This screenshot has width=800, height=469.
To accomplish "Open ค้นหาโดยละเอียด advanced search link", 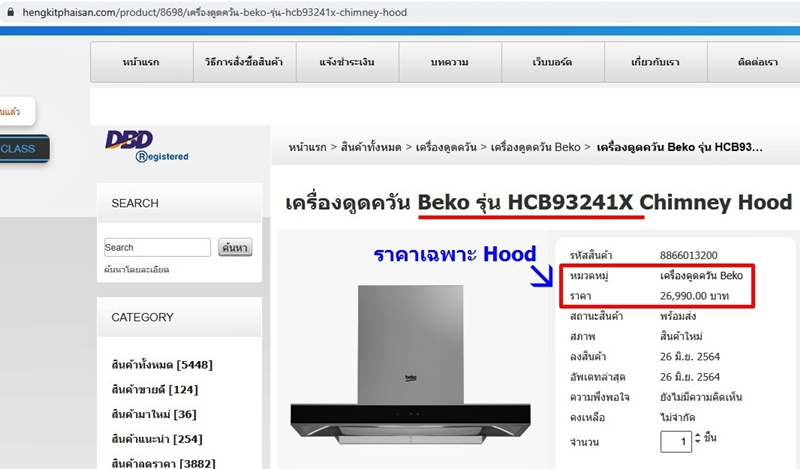I will [x=136, y=269].
